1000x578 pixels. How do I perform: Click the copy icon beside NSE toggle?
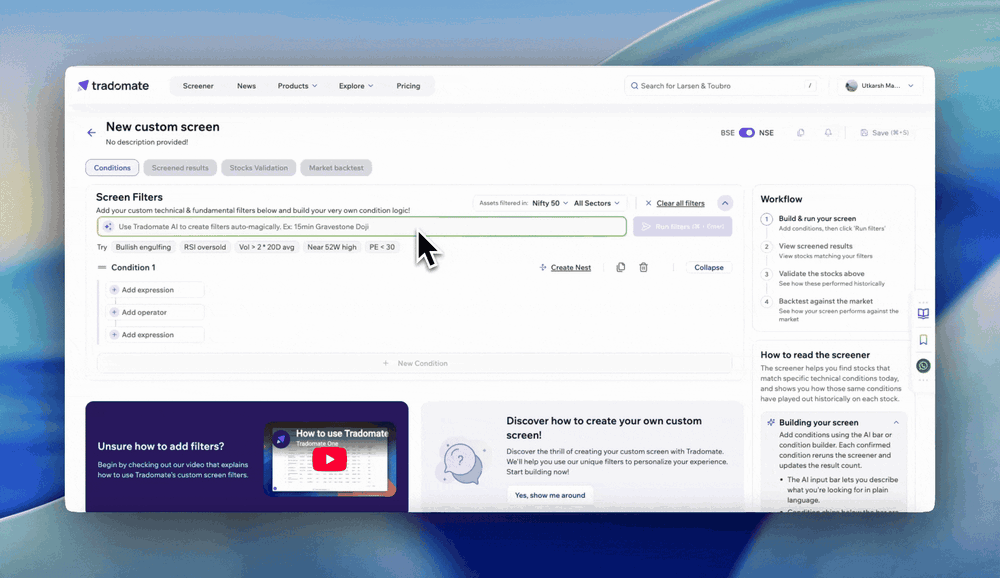point(800,133)
